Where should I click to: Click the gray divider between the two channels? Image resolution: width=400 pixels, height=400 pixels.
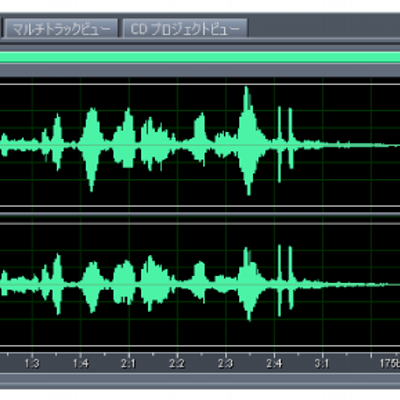(x=200, y=214)
